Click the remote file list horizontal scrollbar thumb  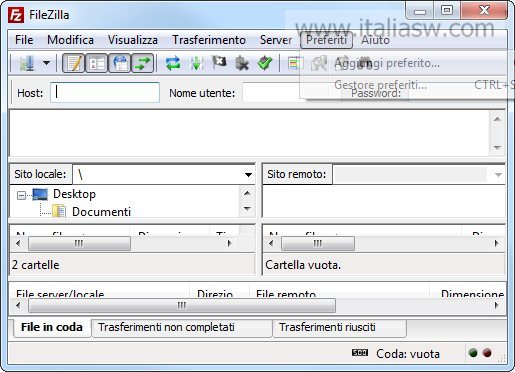point(318,243)
